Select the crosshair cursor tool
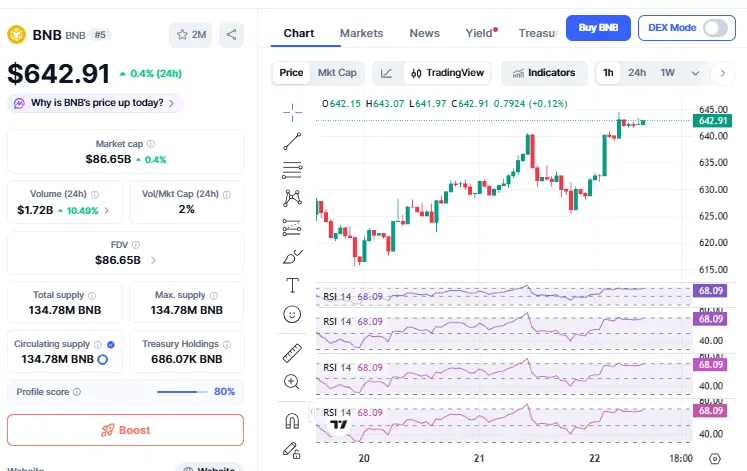The width and height of the screenshot is (747, 471). 292,110
